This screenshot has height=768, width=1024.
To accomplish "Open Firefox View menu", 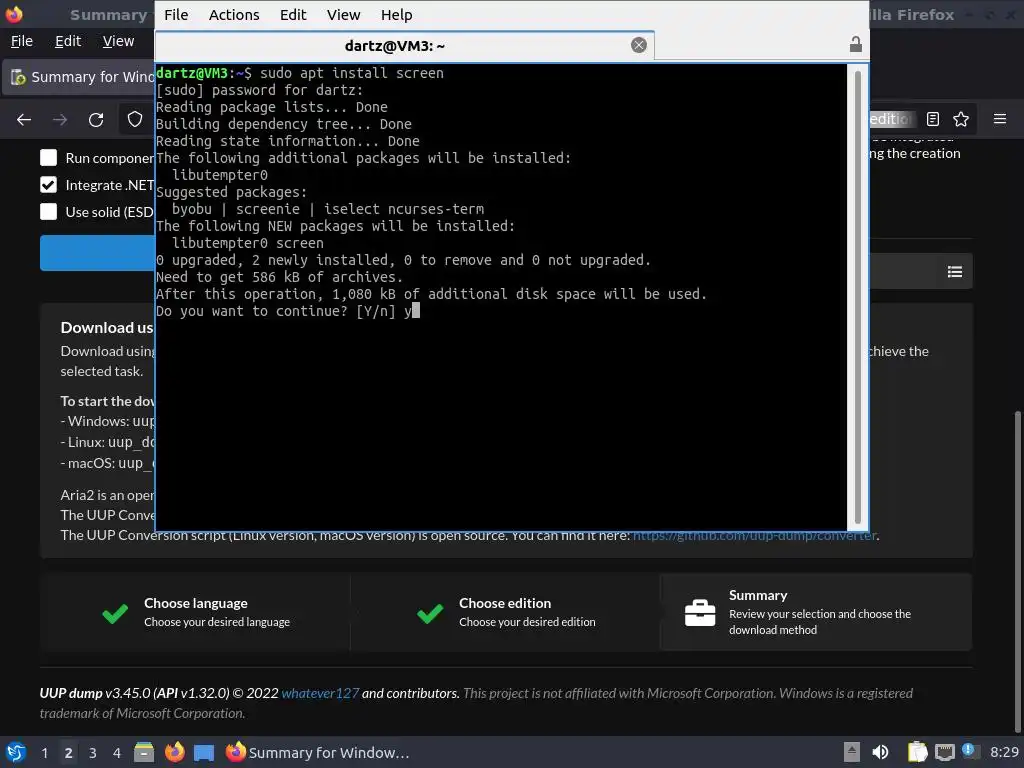I will [118, 41].
